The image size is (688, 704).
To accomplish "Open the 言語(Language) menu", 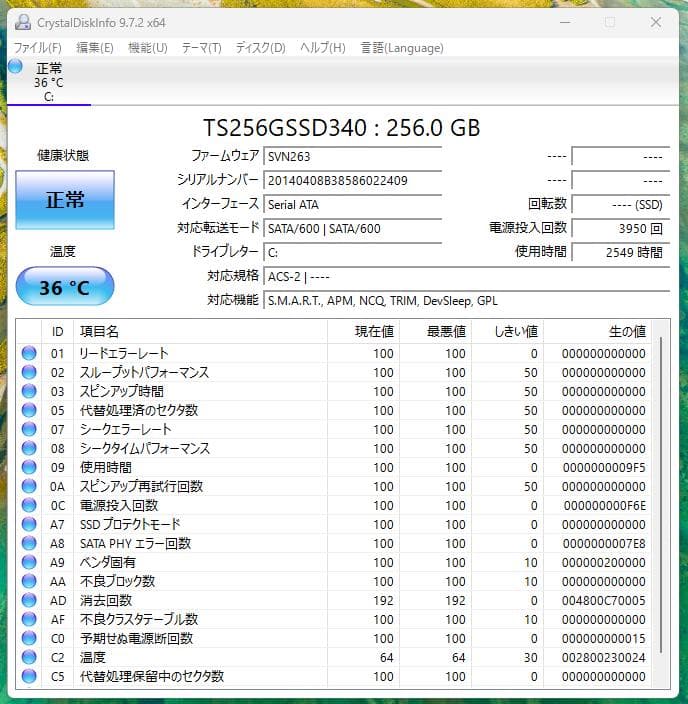I will pos(402,48).
